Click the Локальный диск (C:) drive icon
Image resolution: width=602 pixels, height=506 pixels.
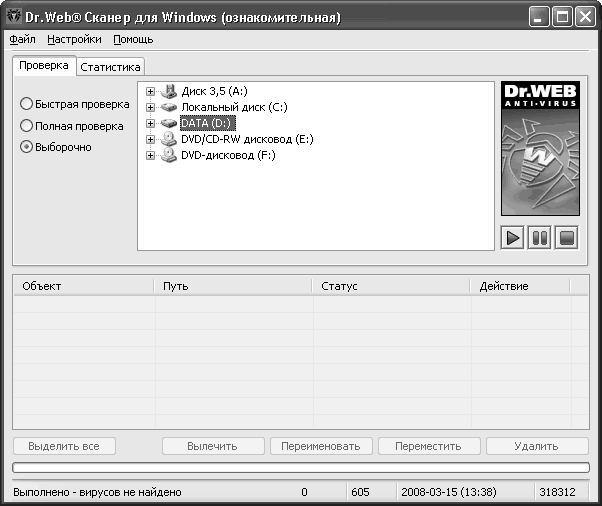[168, 107]
